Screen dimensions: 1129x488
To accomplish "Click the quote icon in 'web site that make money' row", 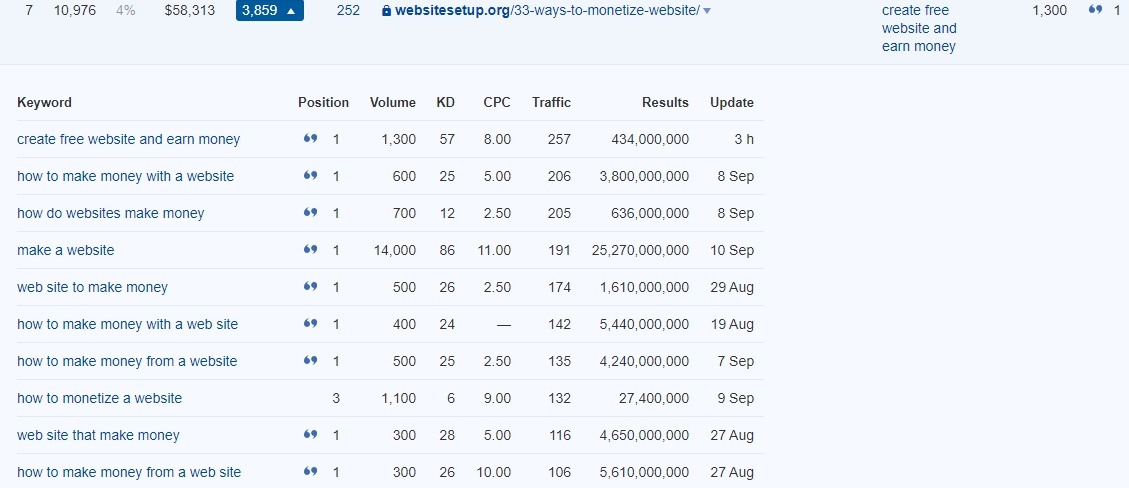I will click(x=310, y=434).
